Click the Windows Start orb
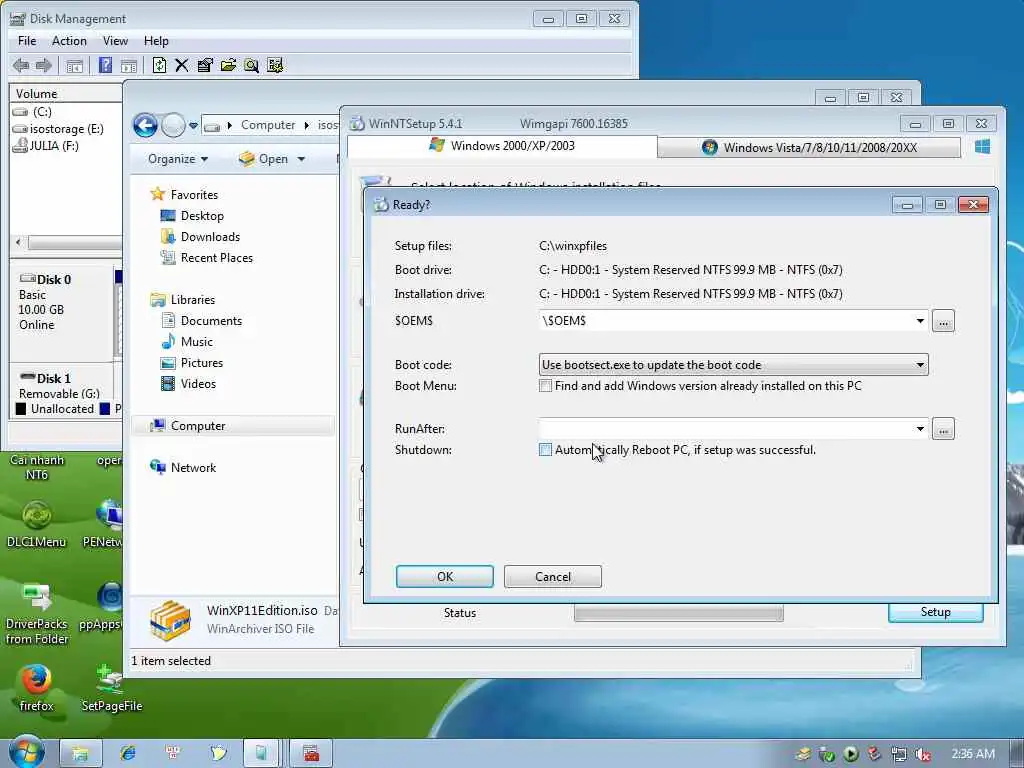This screenshot has width=1024, height=768. tap(25, 752)
